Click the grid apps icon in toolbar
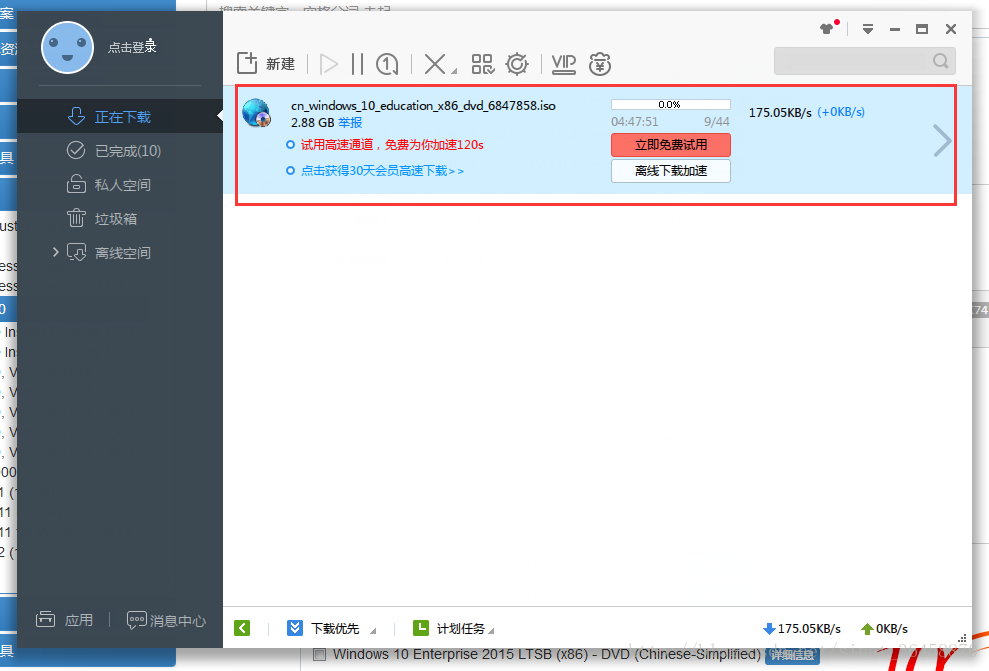 (x=483, y=64)
